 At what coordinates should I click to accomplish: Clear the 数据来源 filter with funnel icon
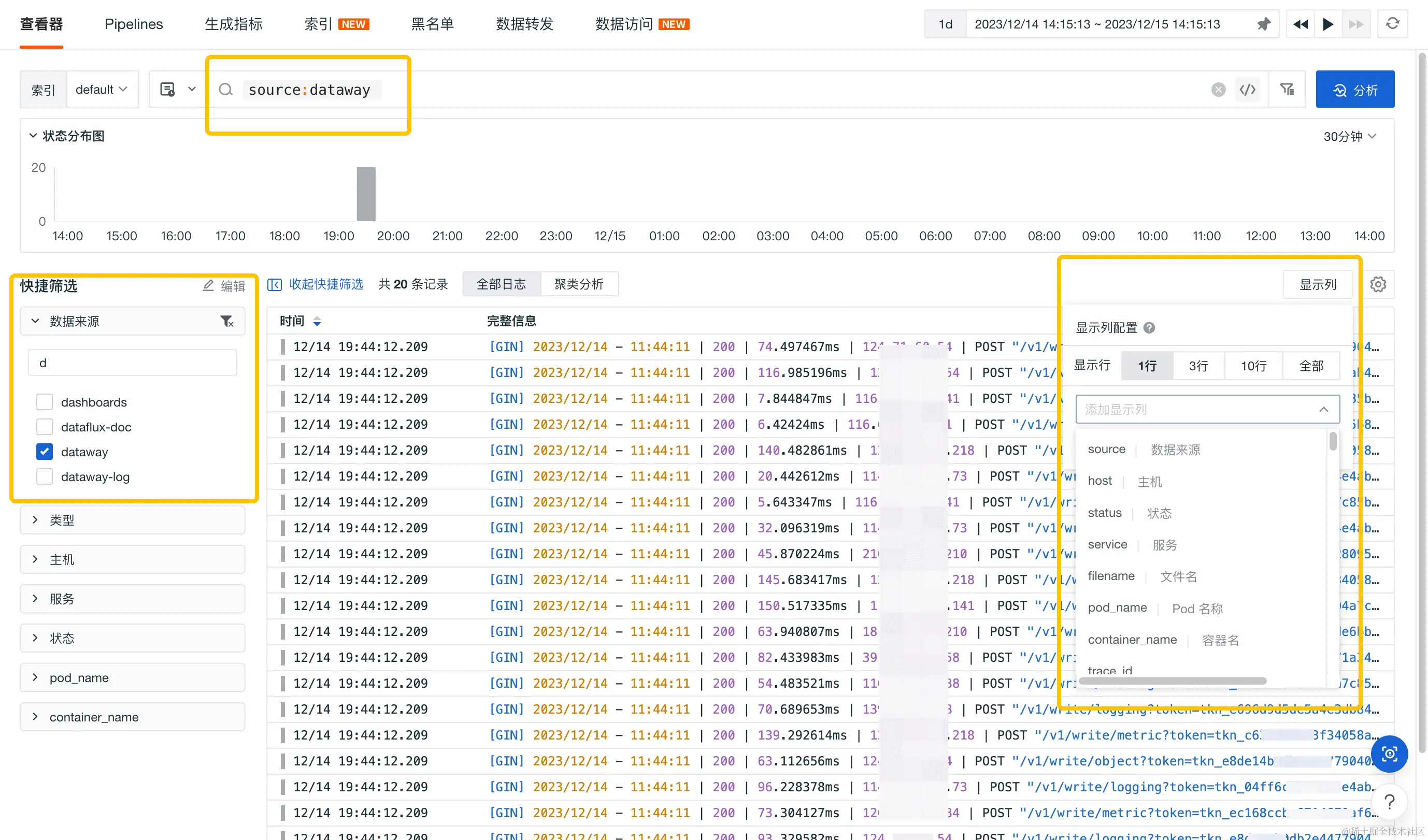(226, 322)
